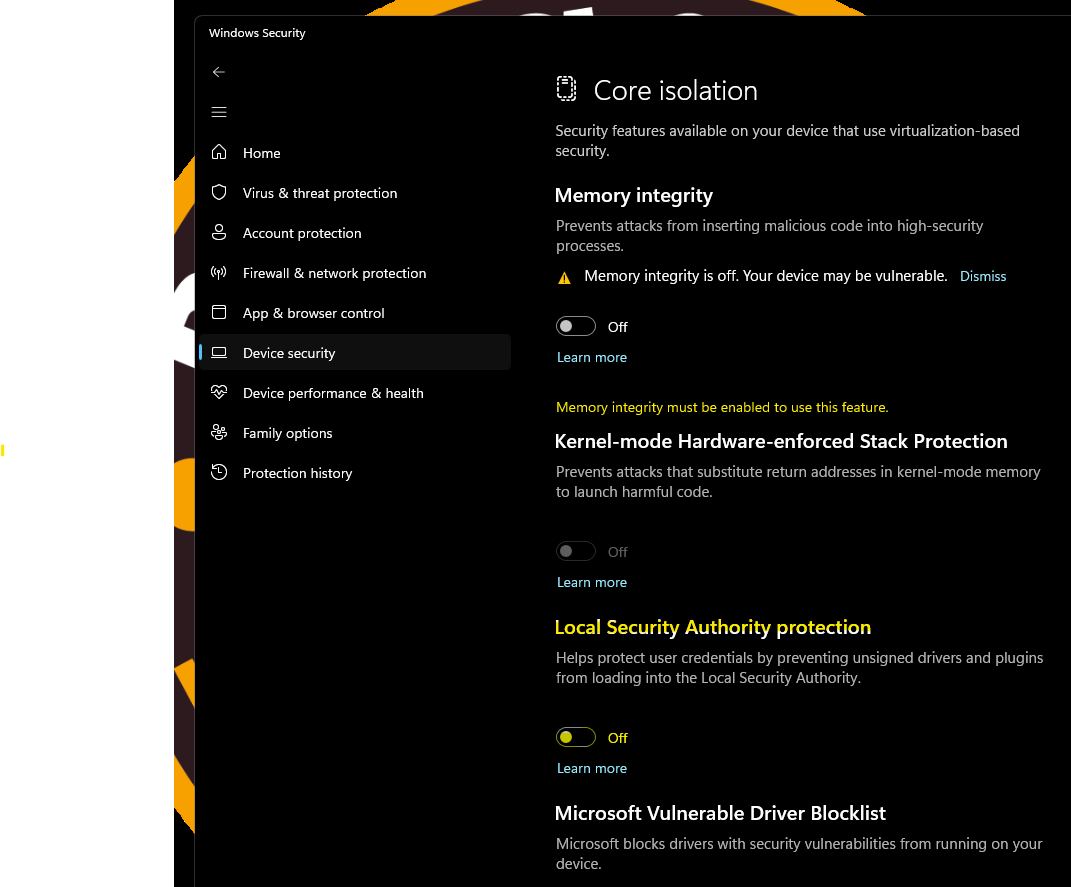This screenshot has height=887, width=1071.
Task: Click Local Security Authority protection heading
Action: pyautogui.click(x=712, y=628)
